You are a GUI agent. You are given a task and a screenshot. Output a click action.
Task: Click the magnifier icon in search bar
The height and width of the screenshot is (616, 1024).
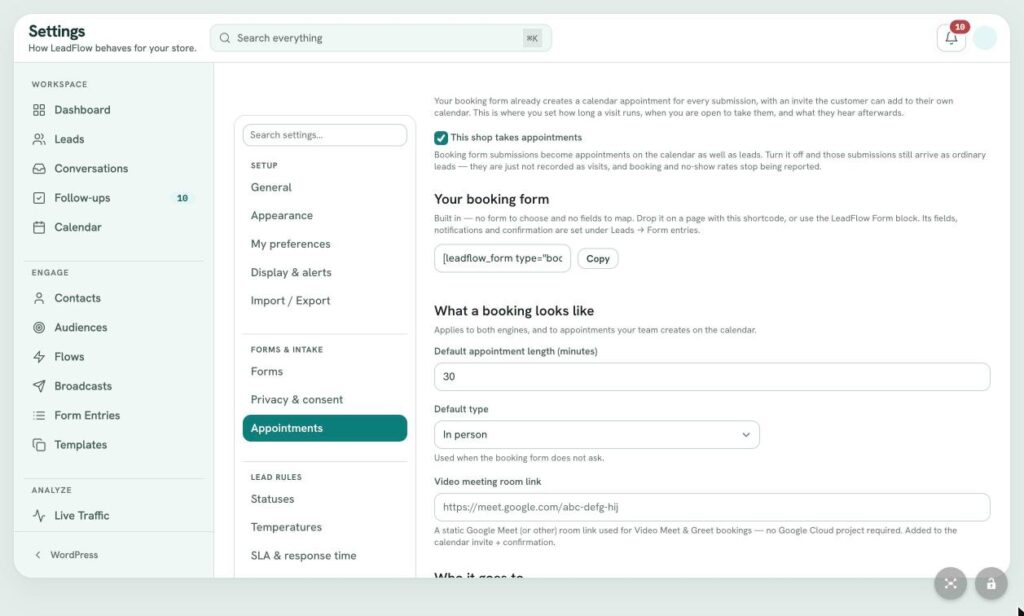click(225, 38)
